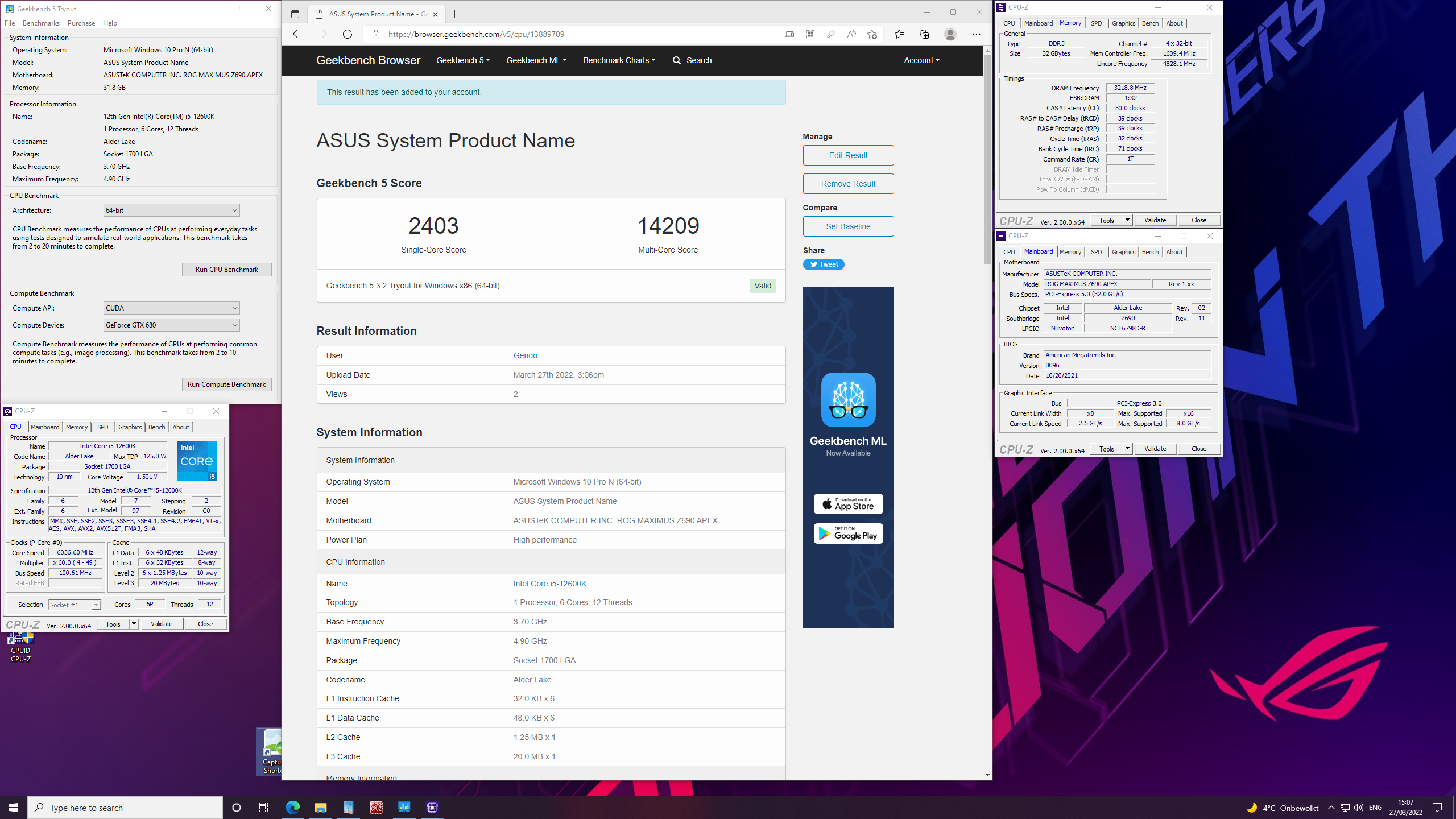The image size is (1456, 819).
Task: Open Edge profile avatar
Action: tap(950, 34)
